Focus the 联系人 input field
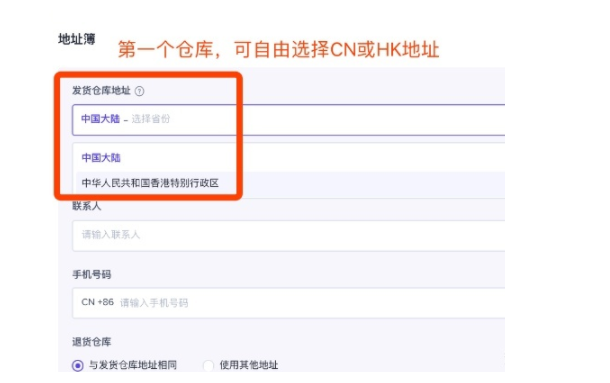Image resolution: width=610 pixels, height=383 pixels. click(x=288, y=235)
